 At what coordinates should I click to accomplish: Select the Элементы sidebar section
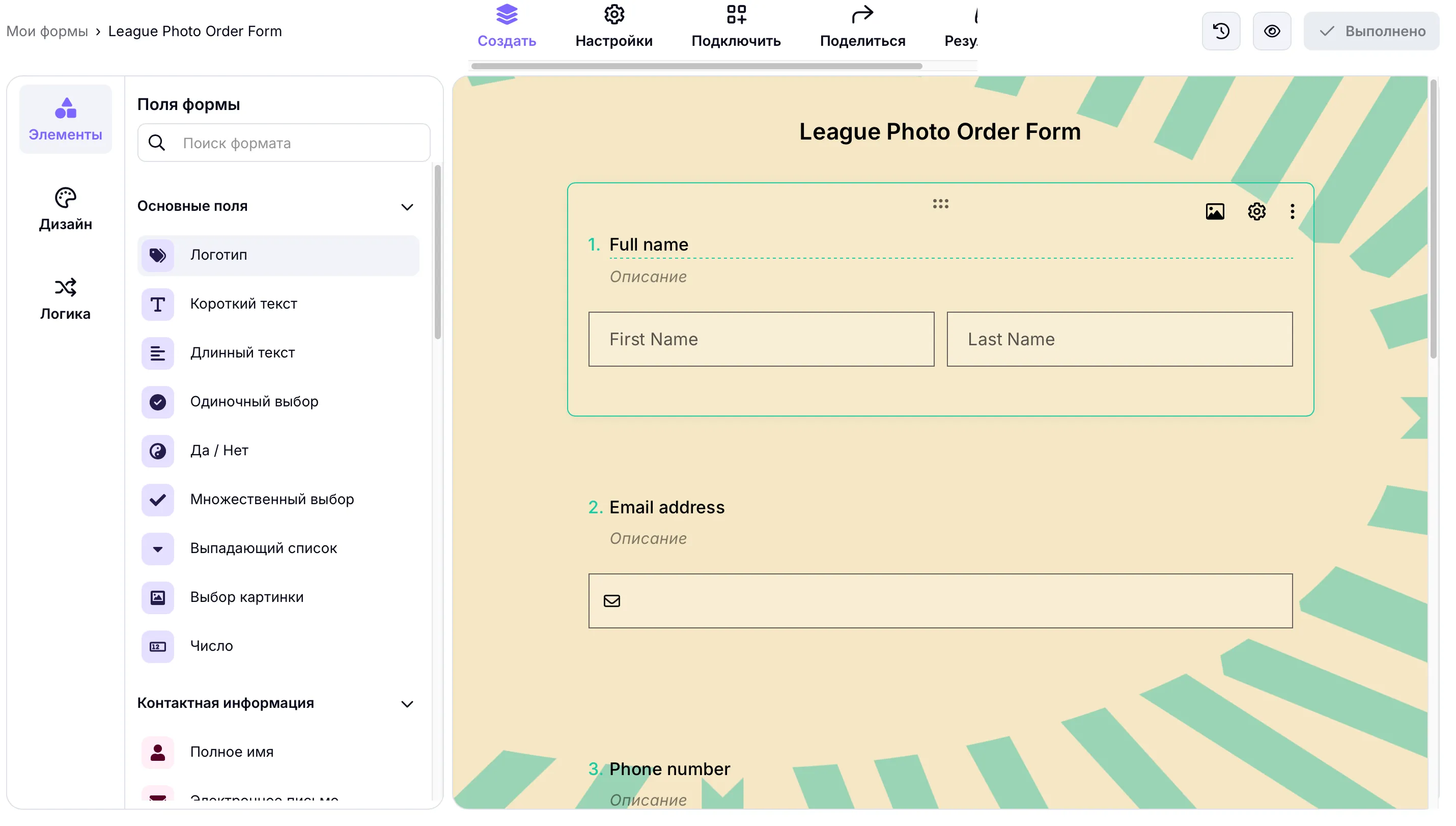click(x=65, y=119)
